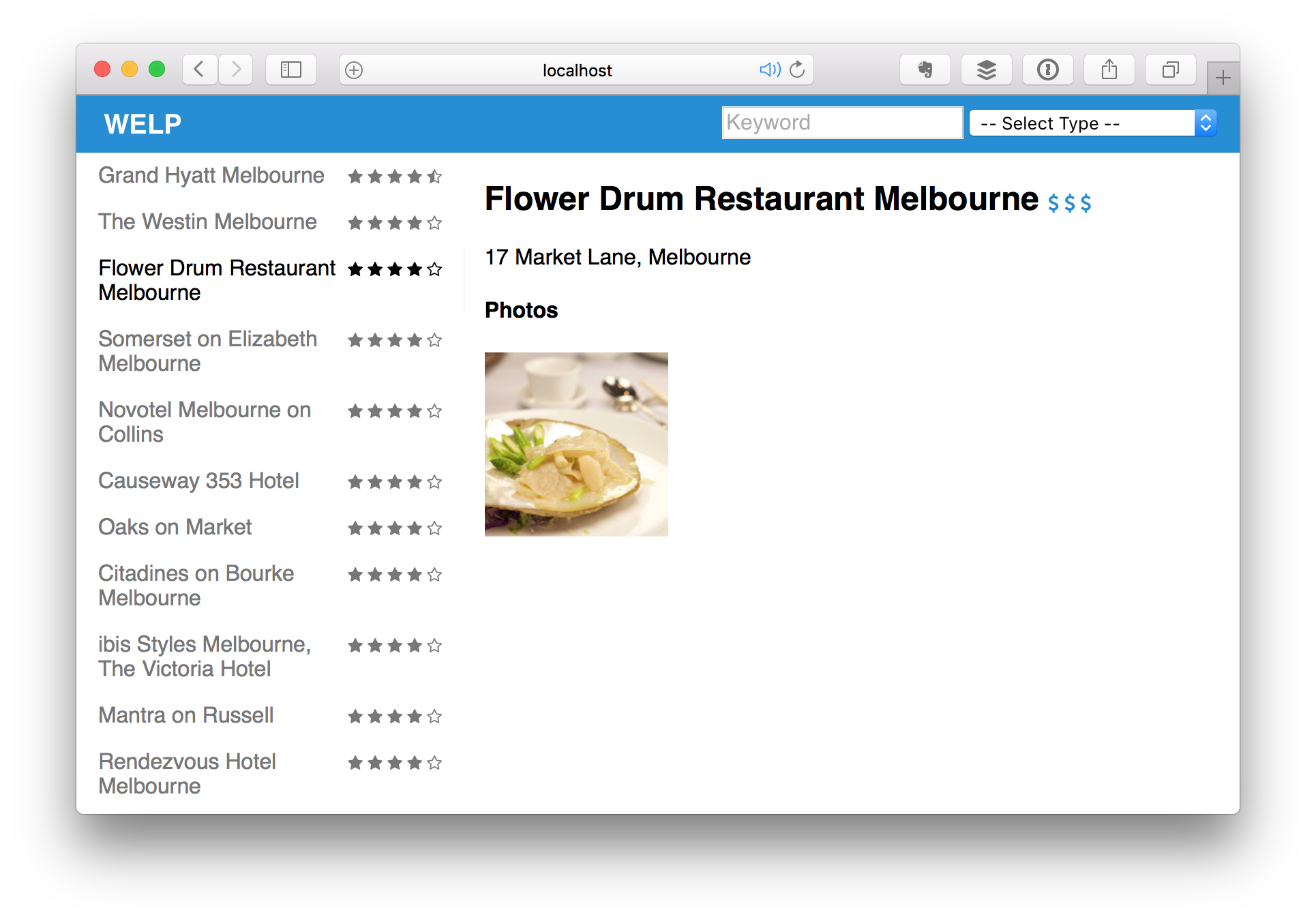
Task: Go back to previous page
Action: [x=200, y=70]
